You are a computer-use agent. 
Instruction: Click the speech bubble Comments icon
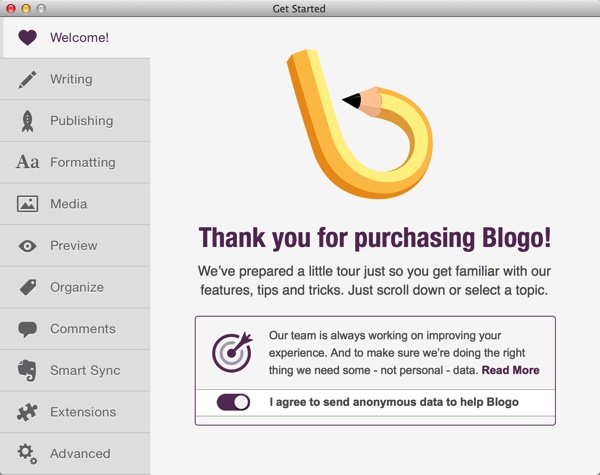click(x=28, y=330)
